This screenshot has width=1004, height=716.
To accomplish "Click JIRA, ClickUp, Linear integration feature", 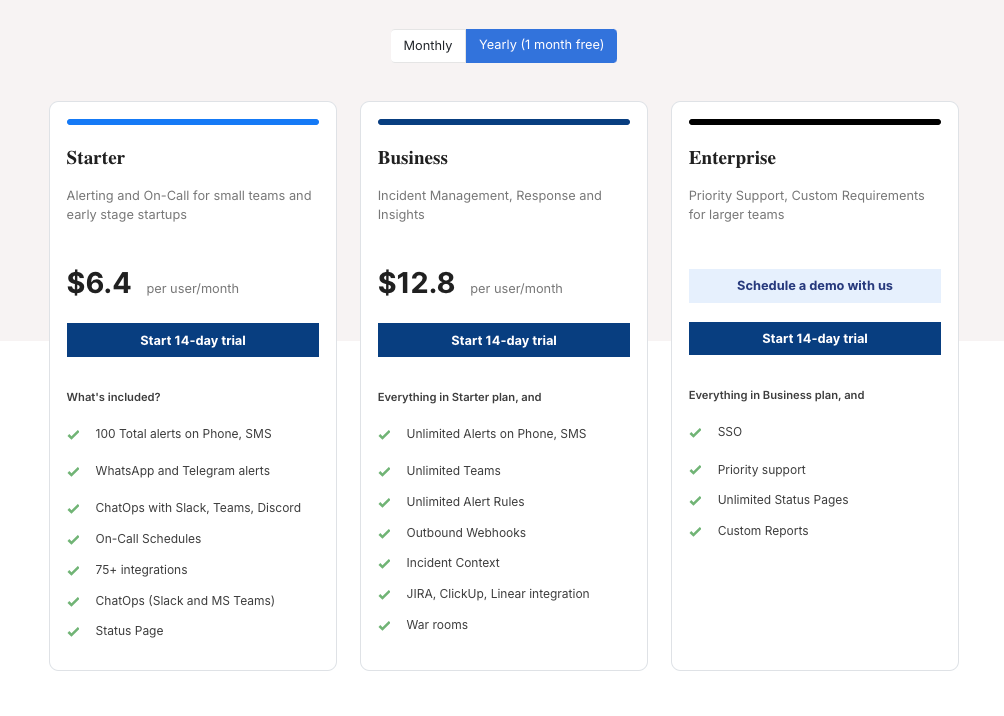I will coord(498,594).
